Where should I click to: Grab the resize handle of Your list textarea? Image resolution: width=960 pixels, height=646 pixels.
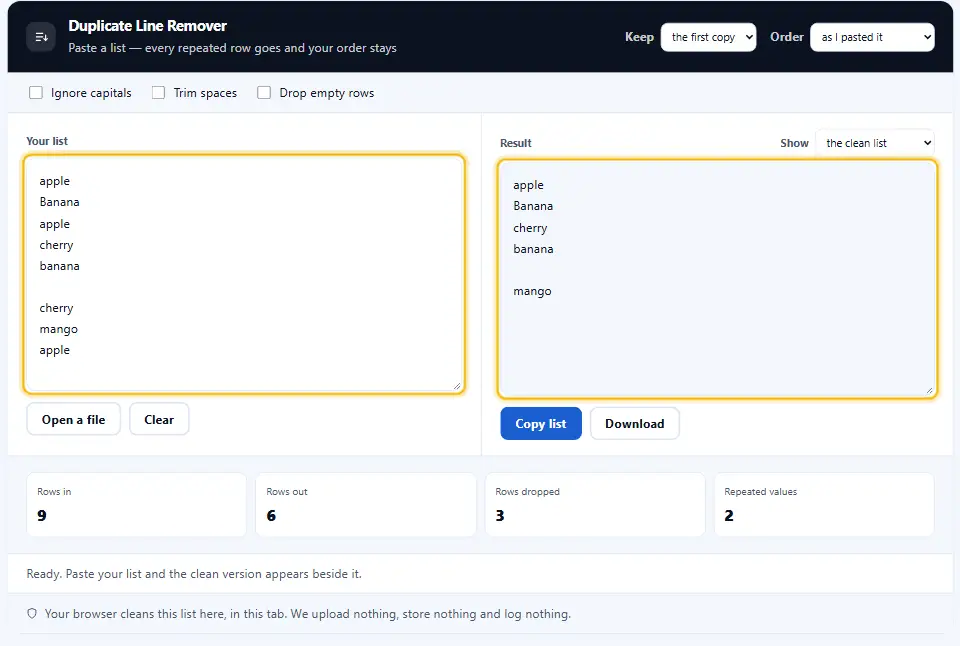[x=457, y=386]
